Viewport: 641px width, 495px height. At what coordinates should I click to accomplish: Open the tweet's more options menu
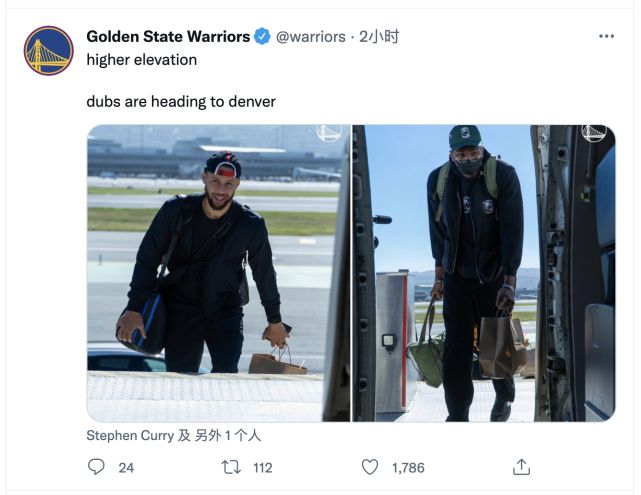pyautogui.click(x=606, y=36)
